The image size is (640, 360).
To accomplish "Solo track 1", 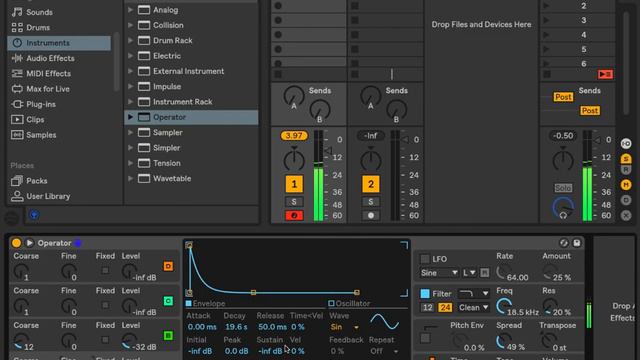I will point(294,202).
